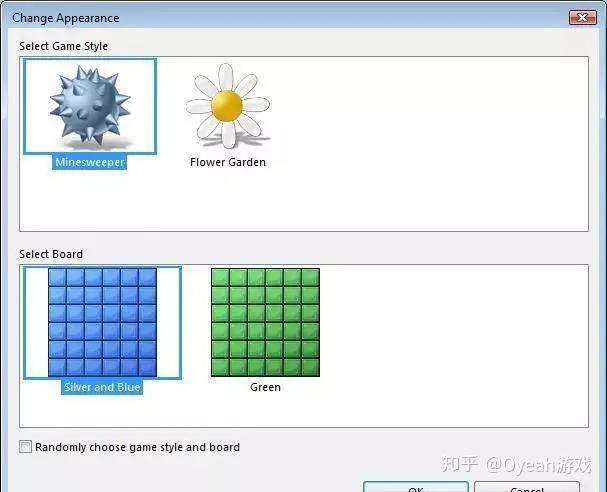Pick the Green board thumbnail
The height and width of the screenshot is (492, 607).
click(x=266, y=322)
